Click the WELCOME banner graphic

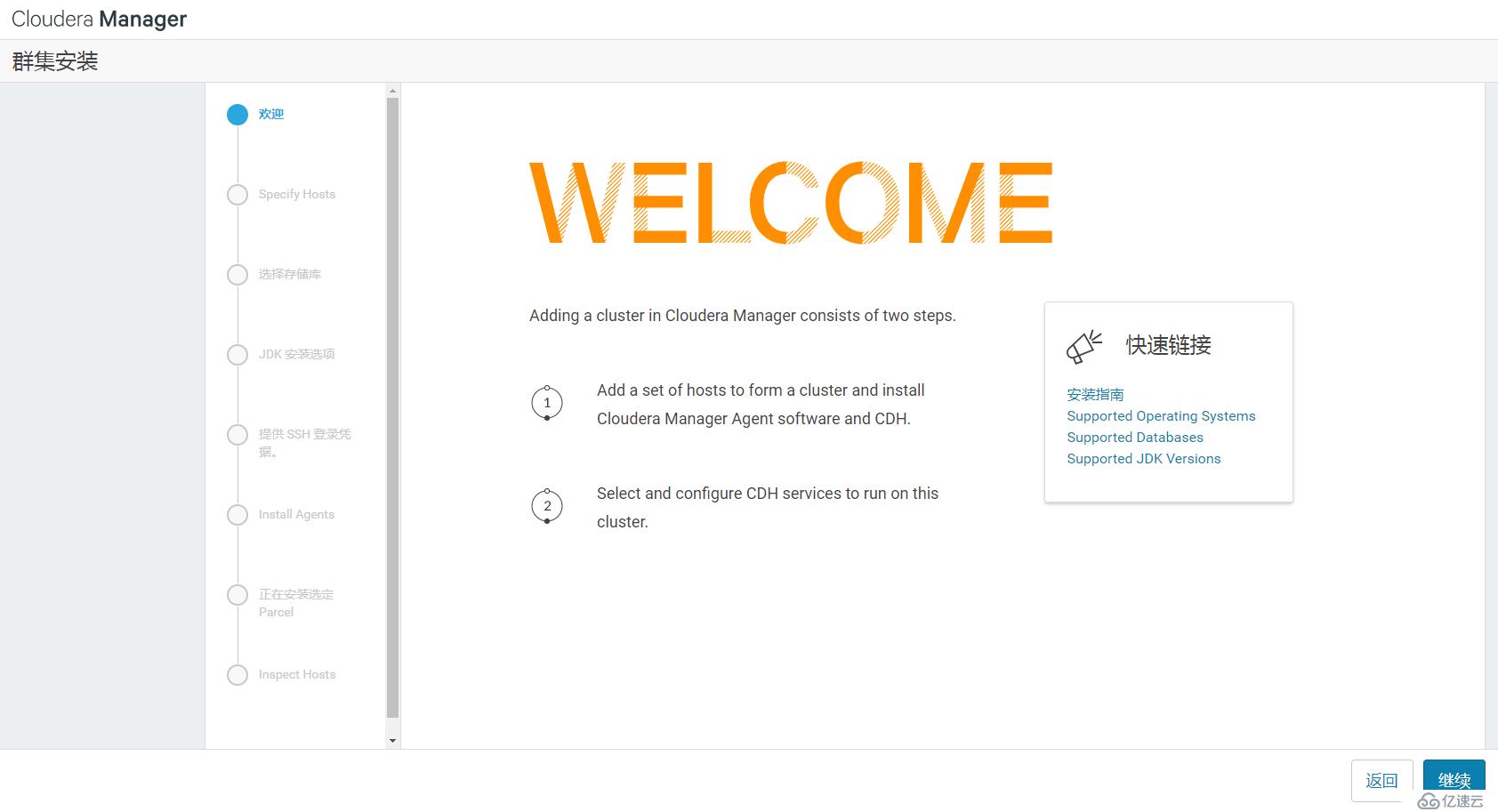(791, 203)
